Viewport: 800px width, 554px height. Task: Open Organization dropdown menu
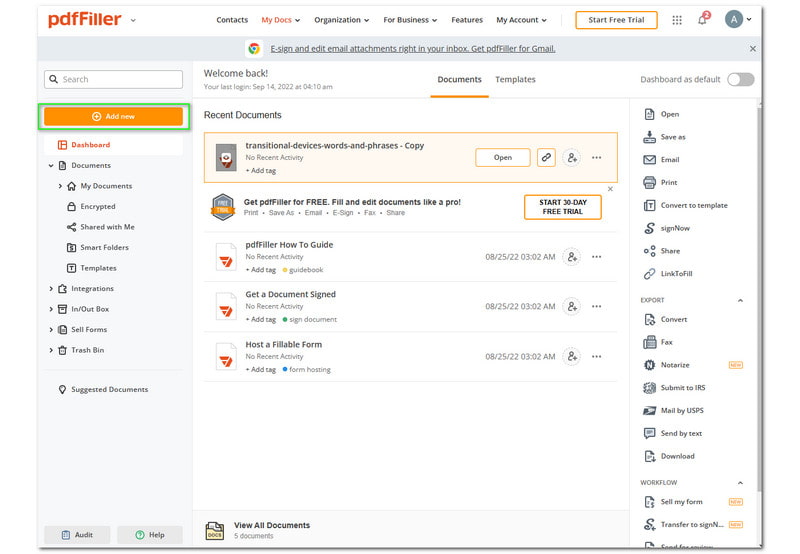(x=341, y=20)
